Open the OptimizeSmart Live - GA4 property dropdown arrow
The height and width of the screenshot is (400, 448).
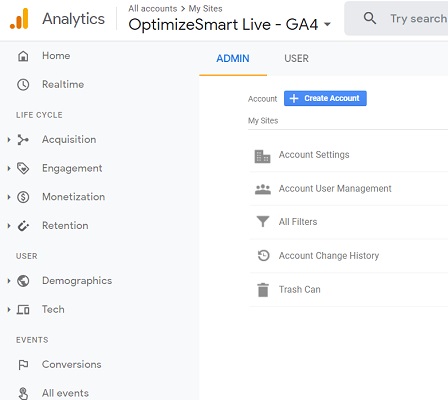coord(327,24)
